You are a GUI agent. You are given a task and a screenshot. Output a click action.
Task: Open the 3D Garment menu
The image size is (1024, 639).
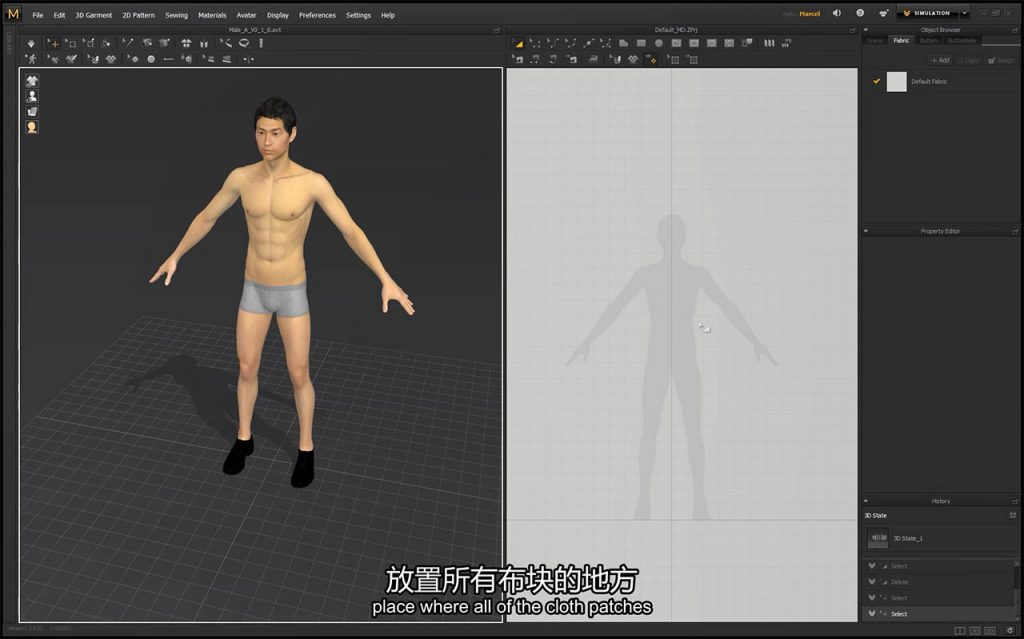[x=93, y=15]
